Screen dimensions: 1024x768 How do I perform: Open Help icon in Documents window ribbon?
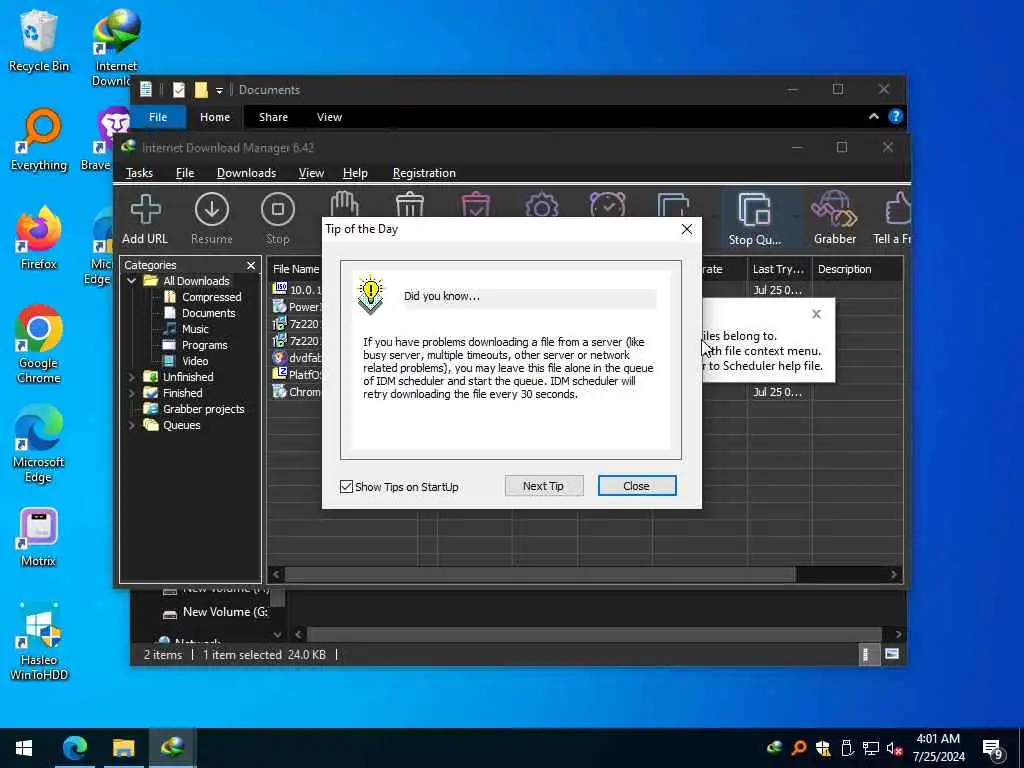tap(895, 116)
